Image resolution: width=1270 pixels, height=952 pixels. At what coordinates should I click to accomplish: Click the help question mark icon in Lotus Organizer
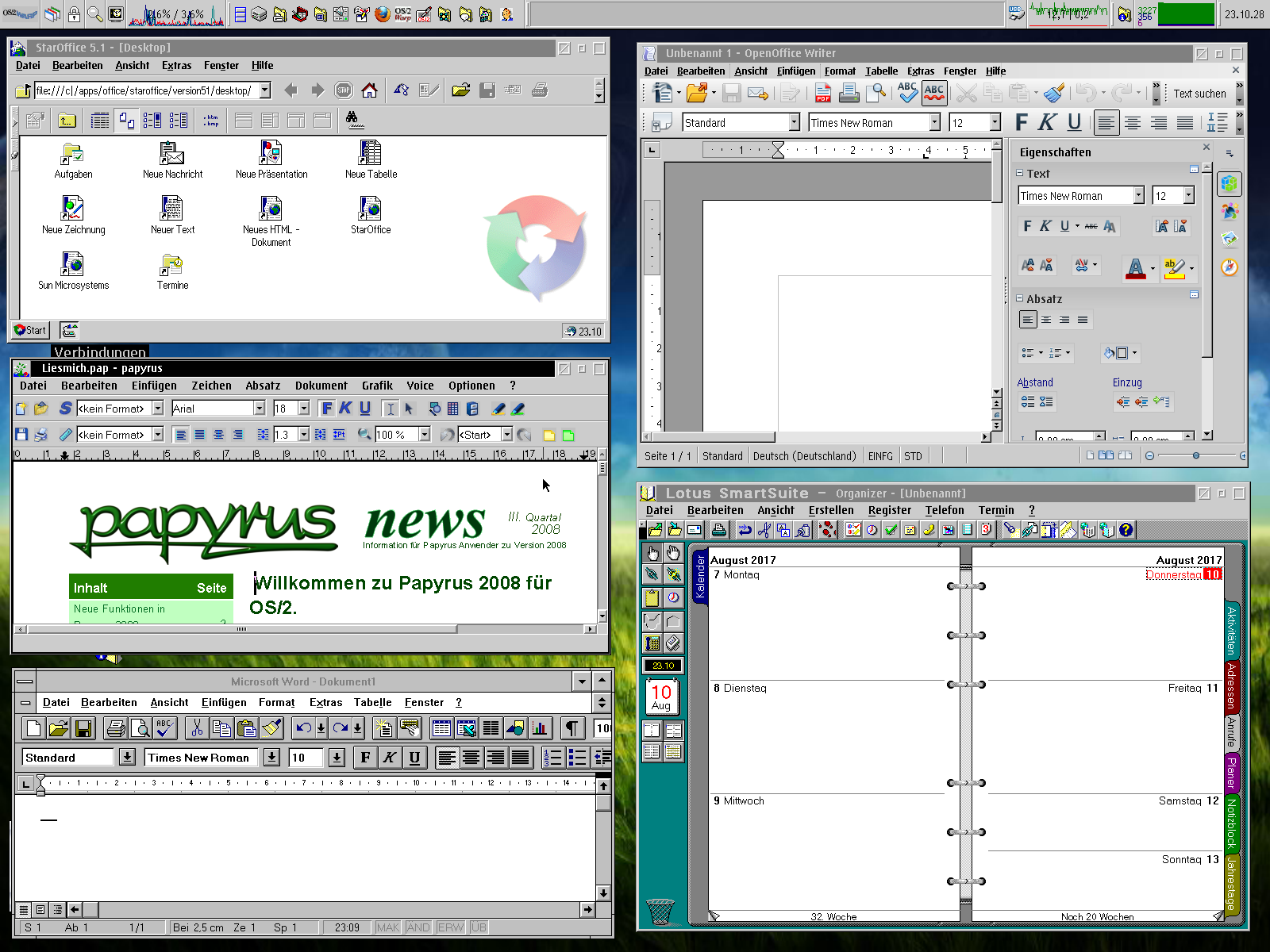[x=1126, y=530]
